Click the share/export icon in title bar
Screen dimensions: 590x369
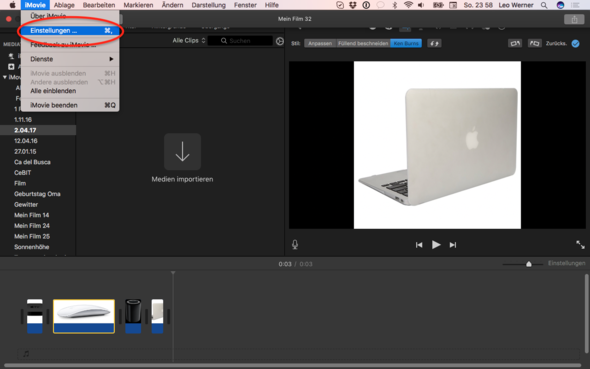click(574, 19)
